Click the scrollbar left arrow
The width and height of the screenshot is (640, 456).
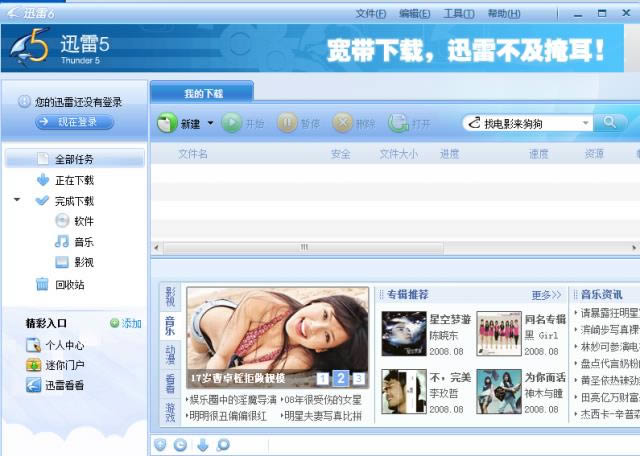[156, 247]
